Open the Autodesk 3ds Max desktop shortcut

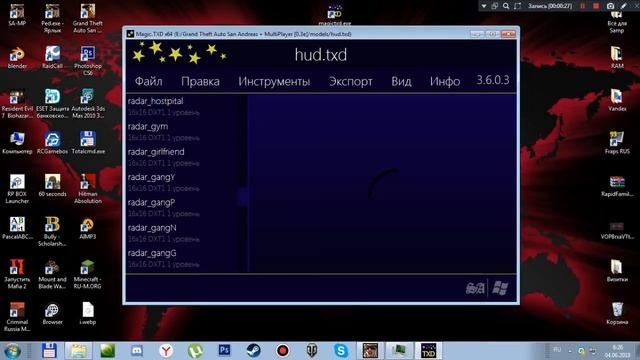[88, 104]
